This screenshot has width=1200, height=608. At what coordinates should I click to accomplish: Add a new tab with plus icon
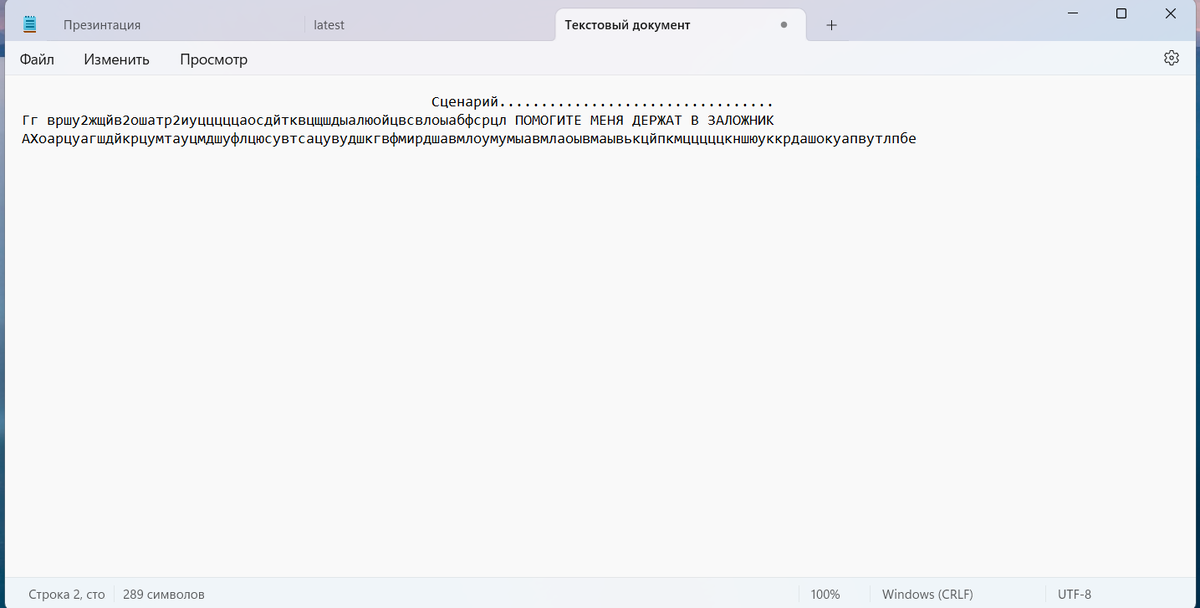pos(831,25)
